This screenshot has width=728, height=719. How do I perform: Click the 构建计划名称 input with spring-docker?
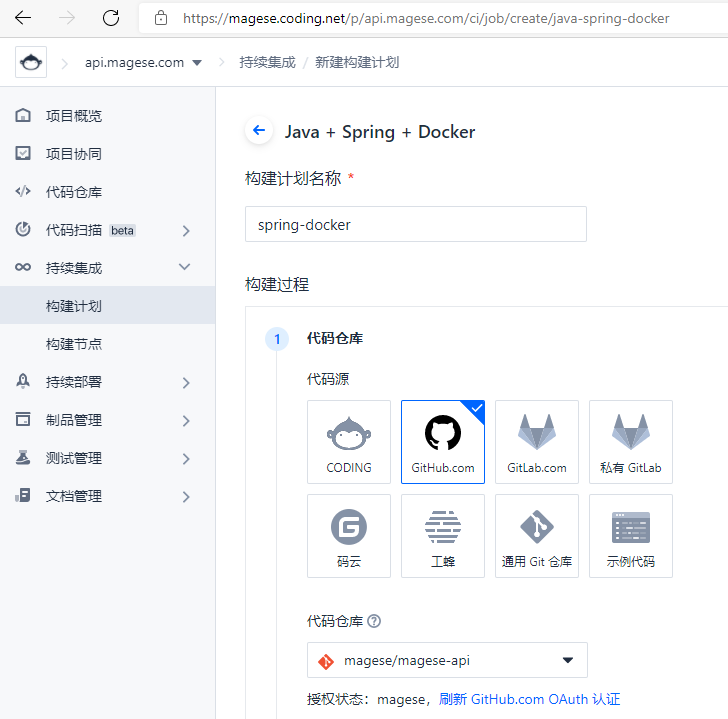point(416,224)
